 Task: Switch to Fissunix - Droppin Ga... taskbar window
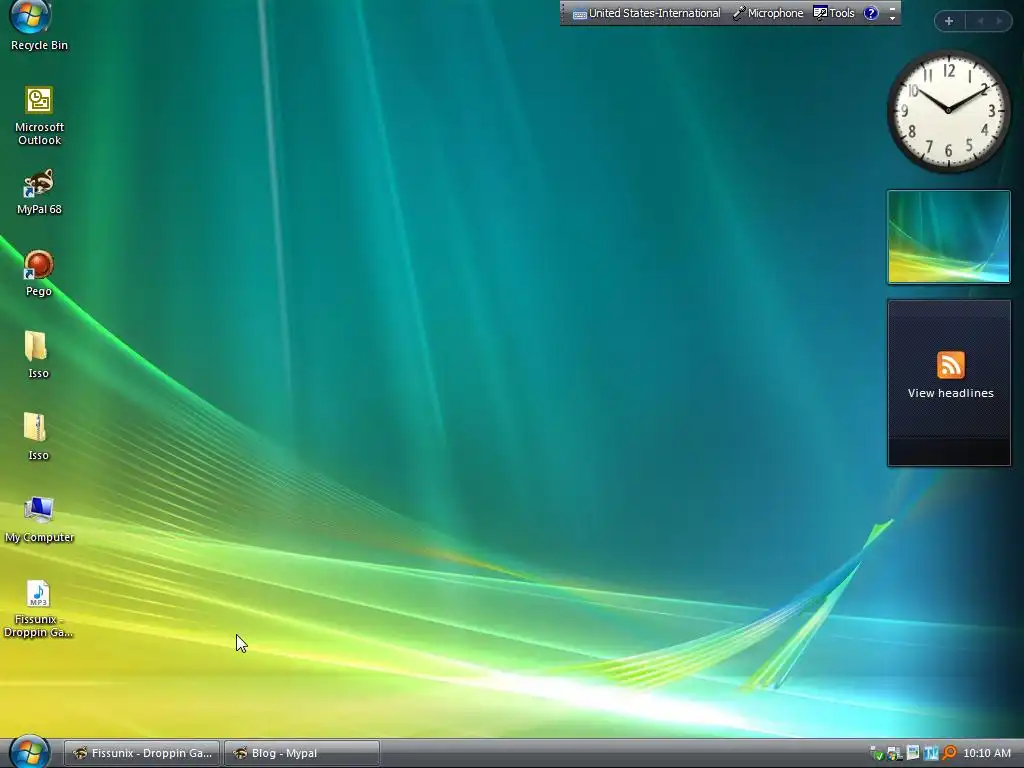tap(142, 753)
